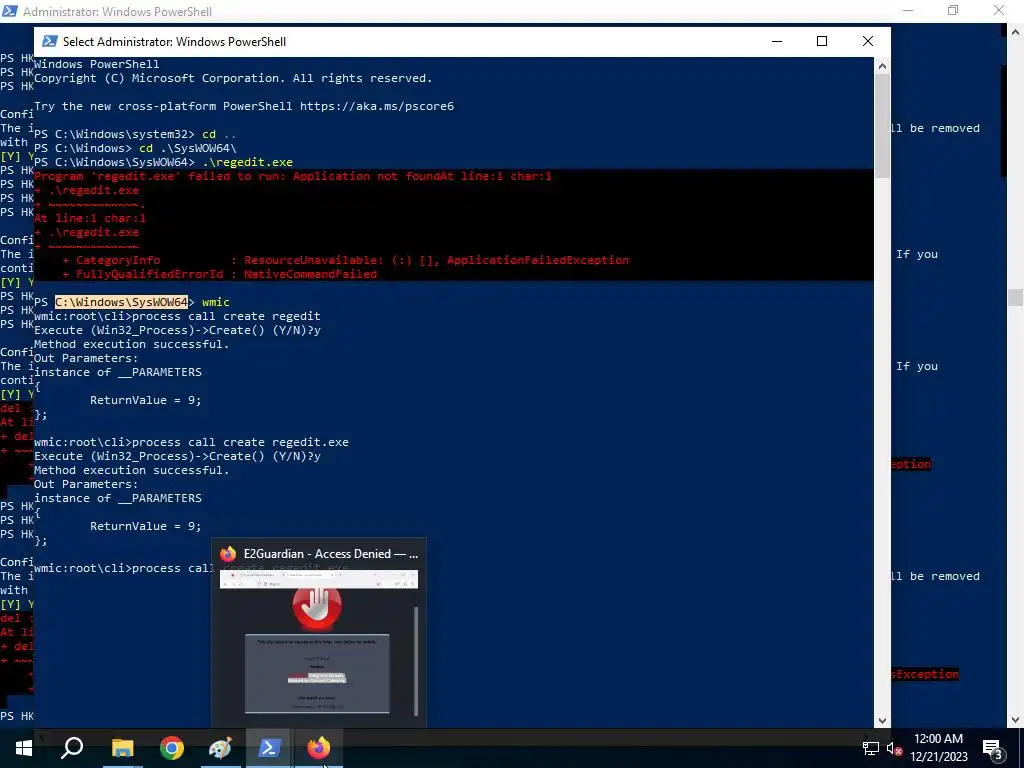The height and width of the screenshot is (768, 1024).
Task: Close the background Administrator PowerShell window
Action: tap(999, 10)
